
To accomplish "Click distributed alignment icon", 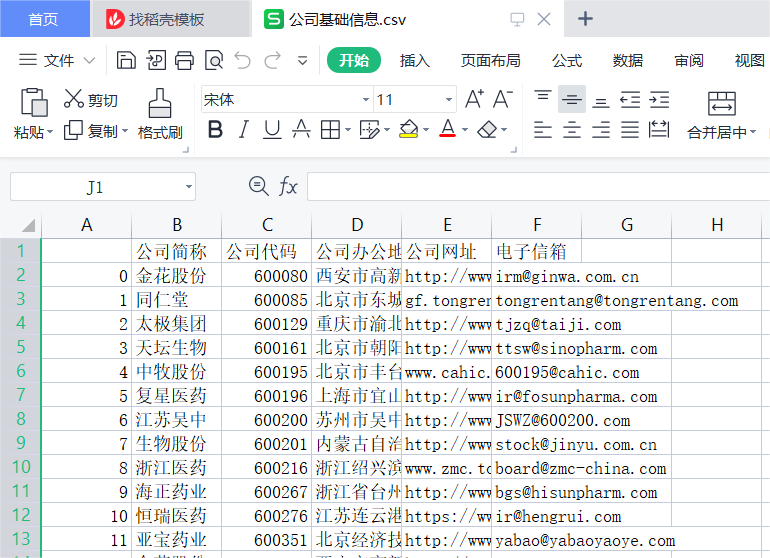I will point(659,130).
